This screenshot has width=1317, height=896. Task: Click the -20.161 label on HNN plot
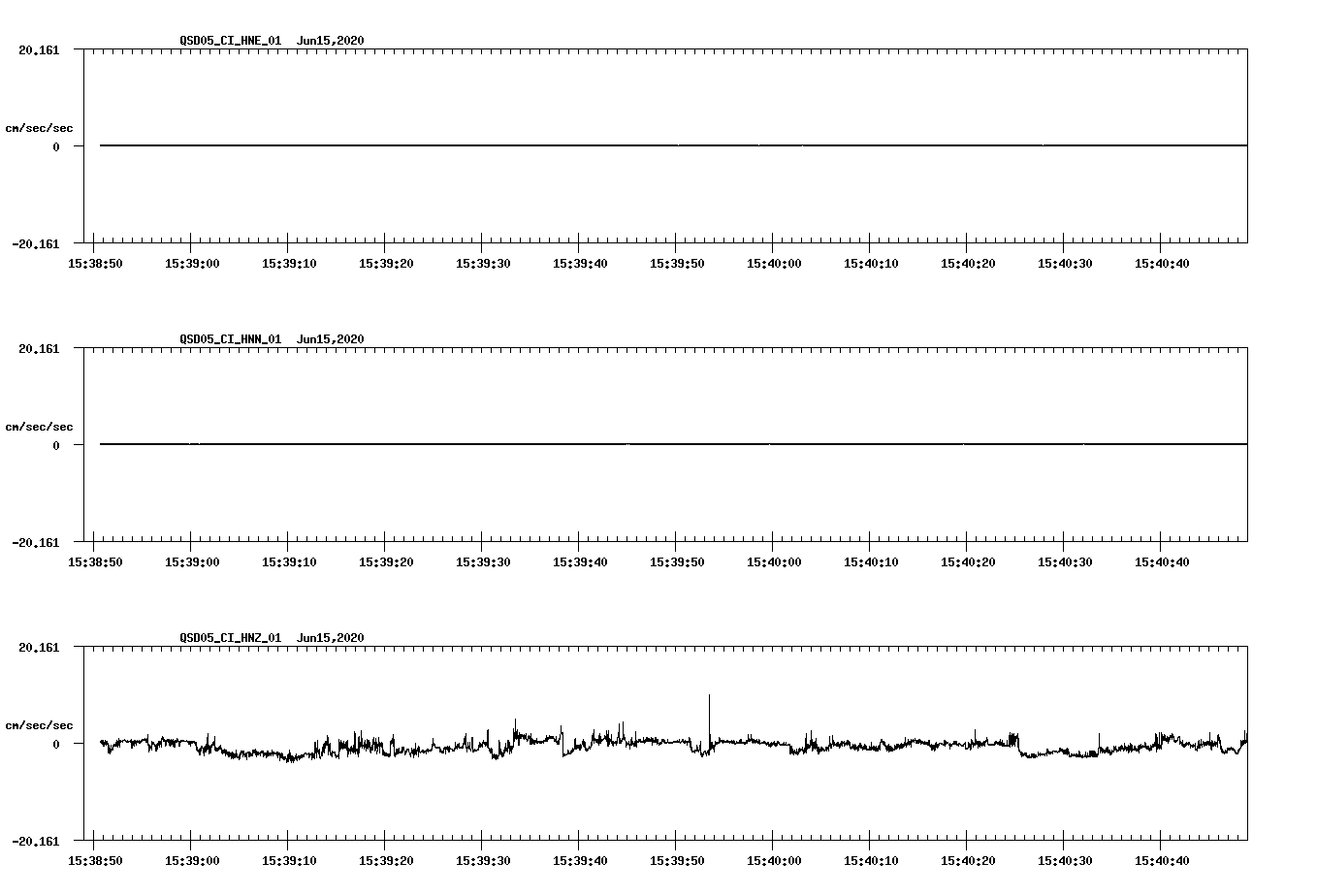(36, 542)
